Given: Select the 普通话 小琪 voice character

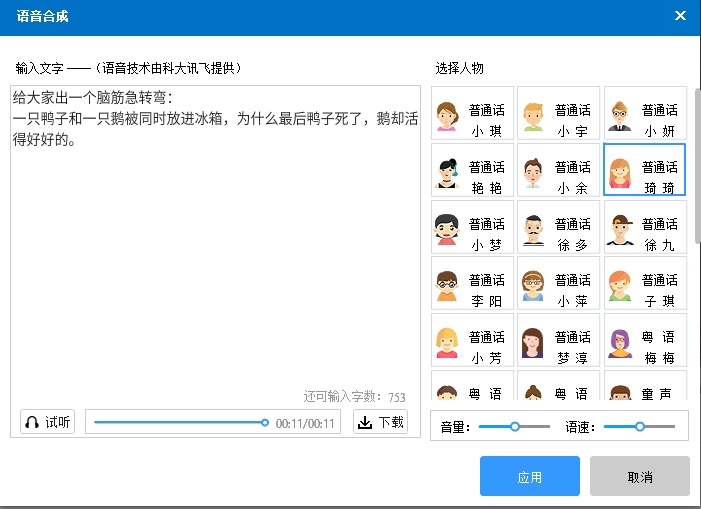Looking at the screenshot, I should tap(472, 114).
